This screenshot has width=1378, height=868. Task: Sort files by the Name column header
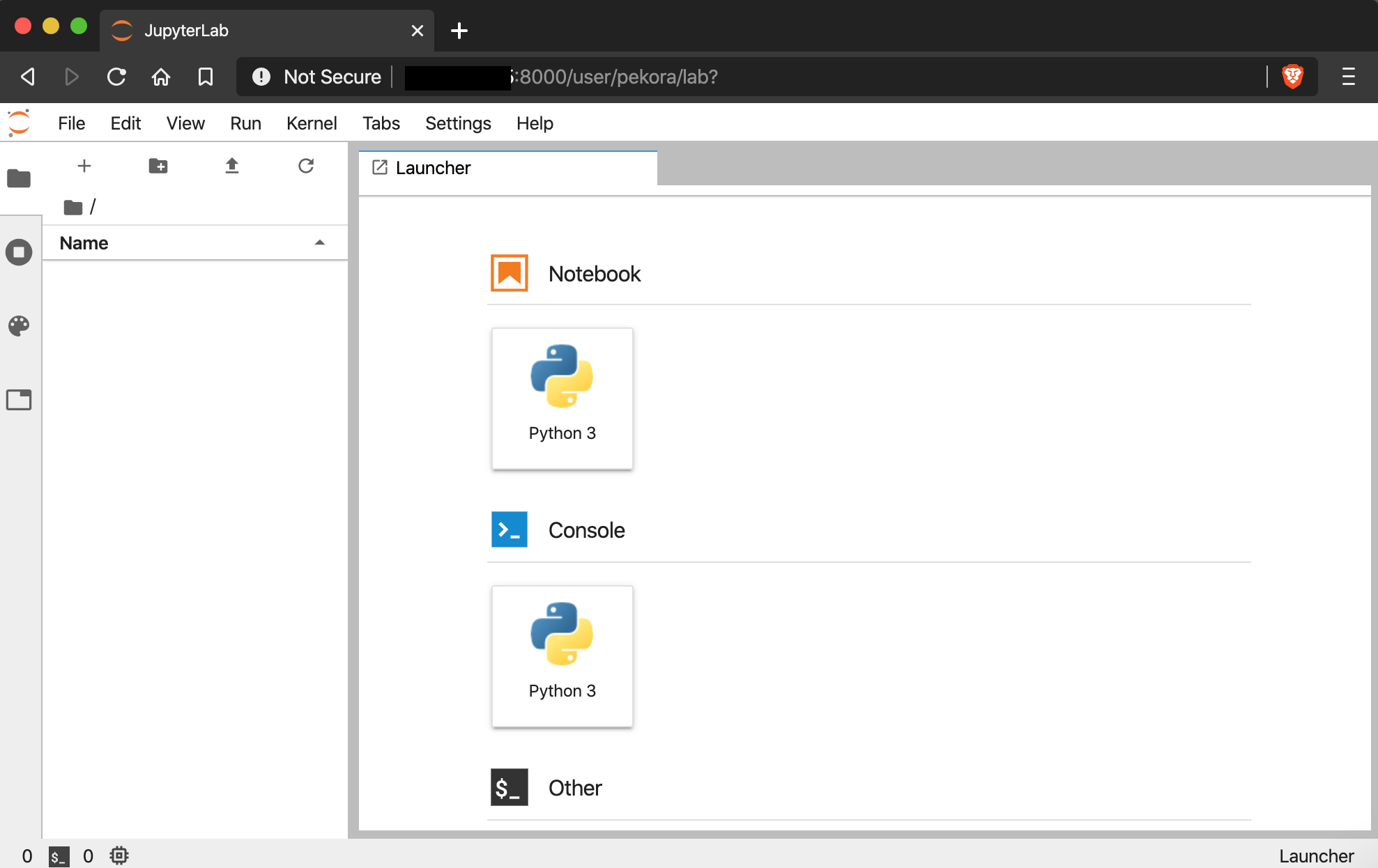pos(195,243)
